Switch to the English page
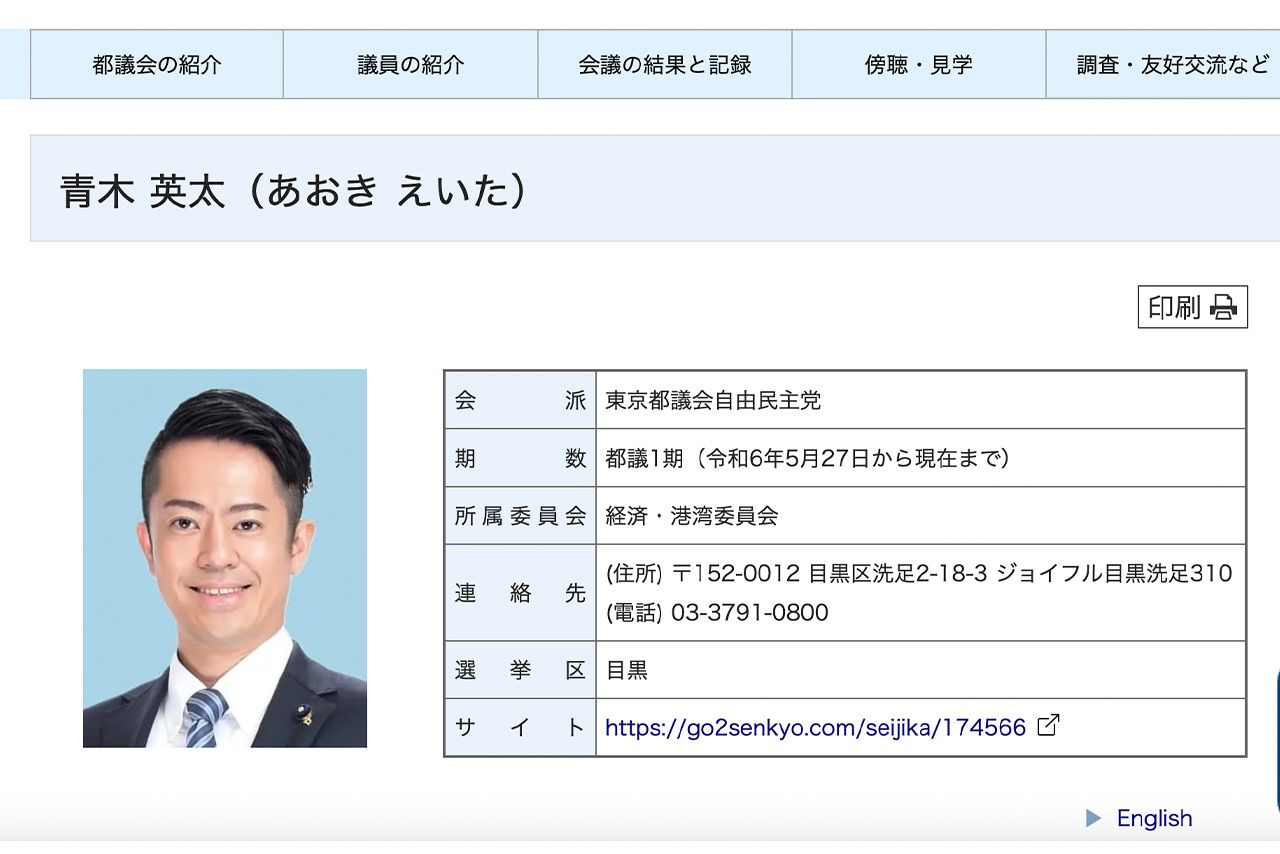The height and width of the screenshot is (854, 1280). point(1154,818)
